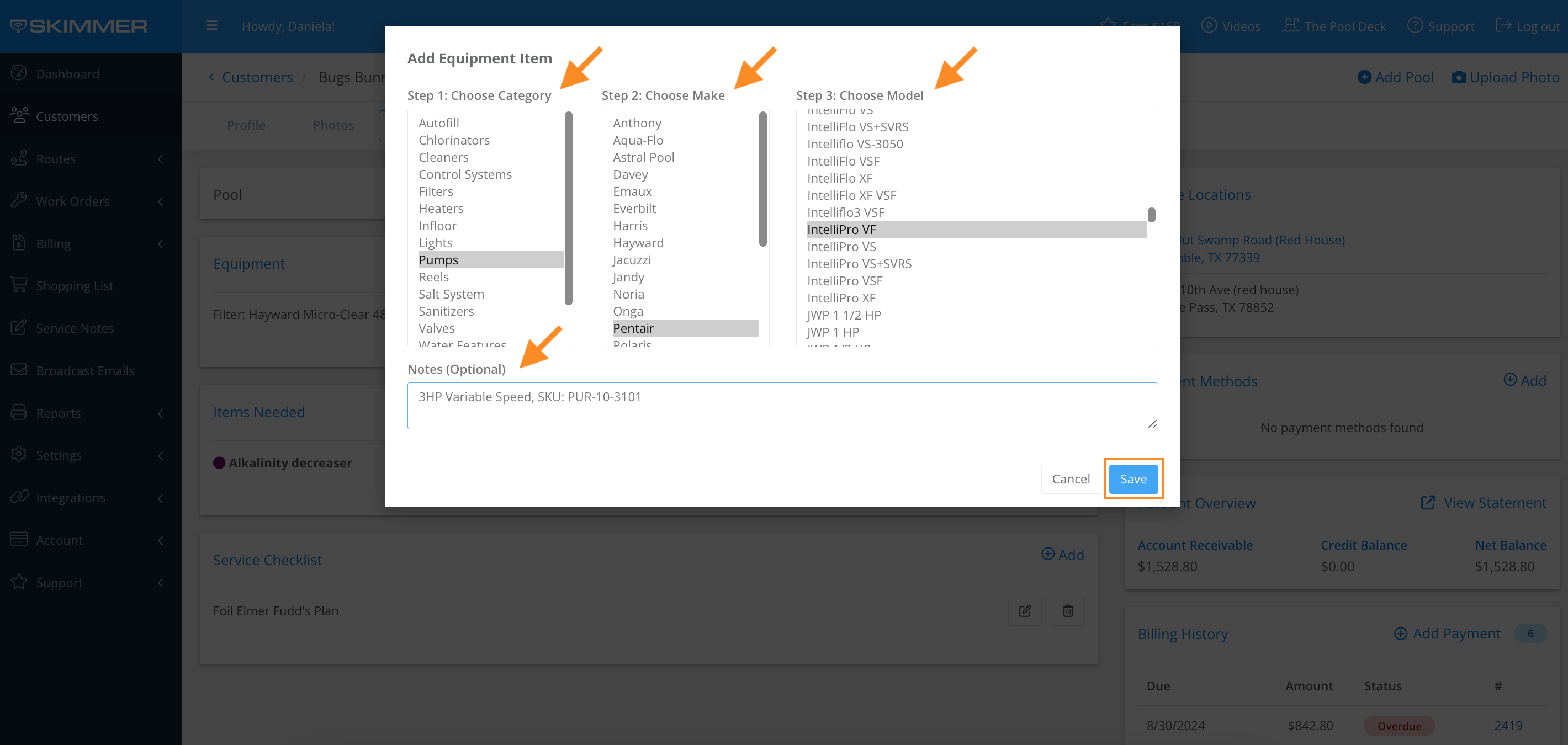Click The Pool Deck icon in header
1568x745 pixels.
pos(1290,25)
